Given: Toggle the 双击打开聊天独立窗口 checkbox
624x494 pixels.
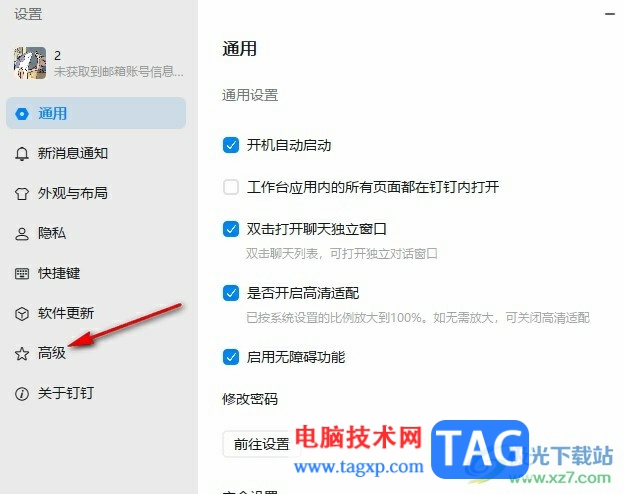Looking at the screenshot, I should point(231,229).
